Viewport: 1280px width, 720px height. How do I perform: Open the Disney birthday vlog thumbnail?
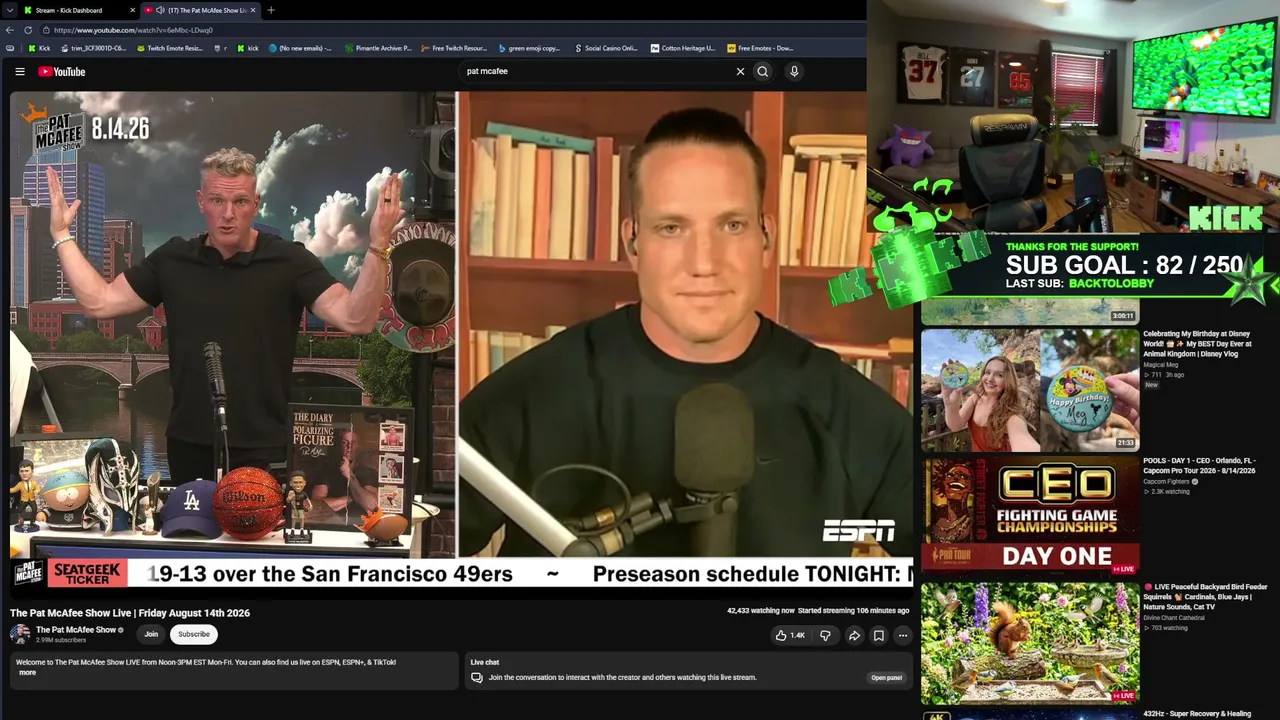[1030, 390]
